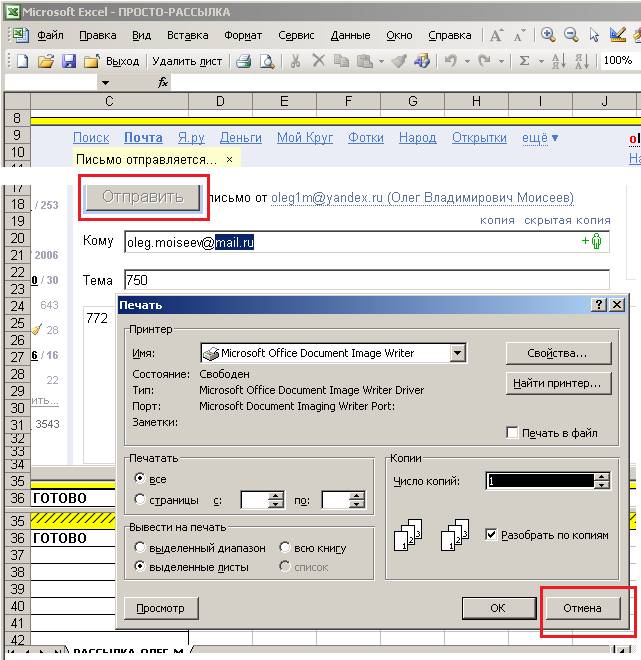
Task: Click the Undo arrow icon
Action: 450,61
